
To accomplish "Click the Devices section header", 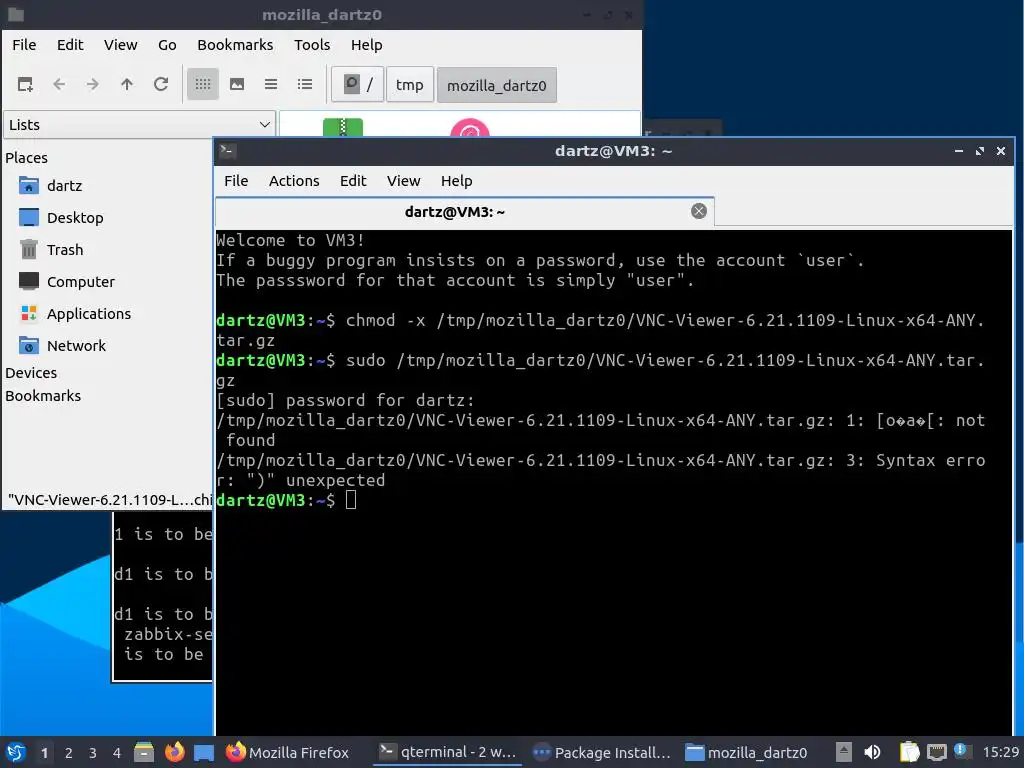I will point(31,373).
